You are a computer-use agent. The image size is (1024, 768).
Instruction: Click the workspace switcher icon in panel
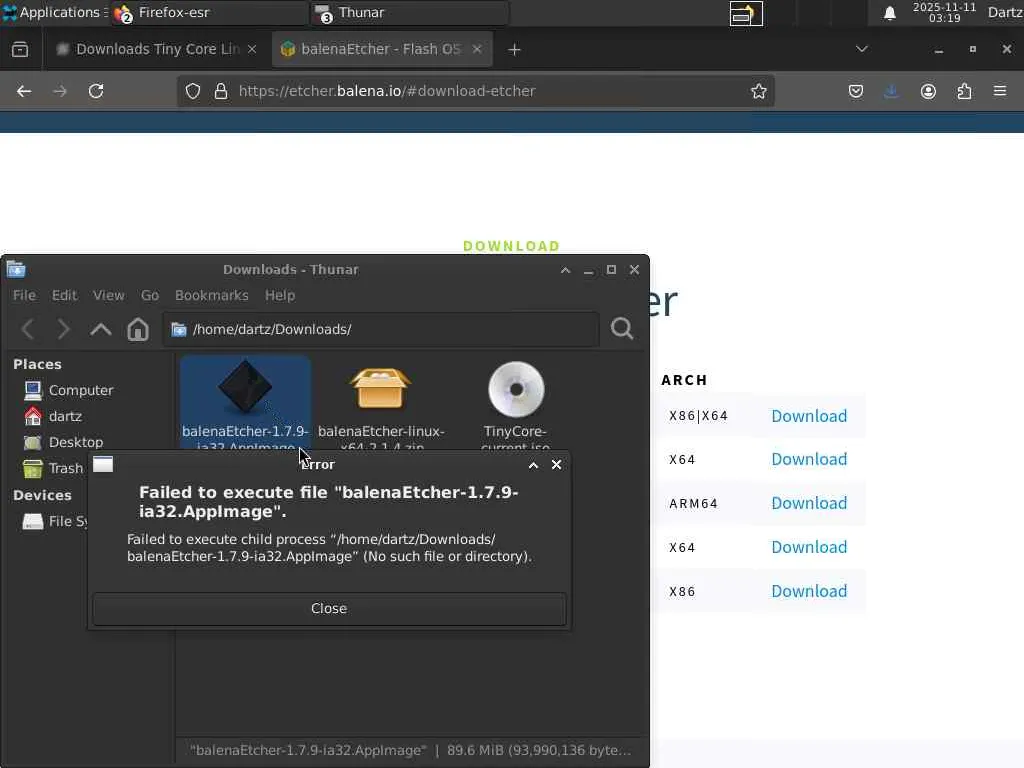point(746,14)
